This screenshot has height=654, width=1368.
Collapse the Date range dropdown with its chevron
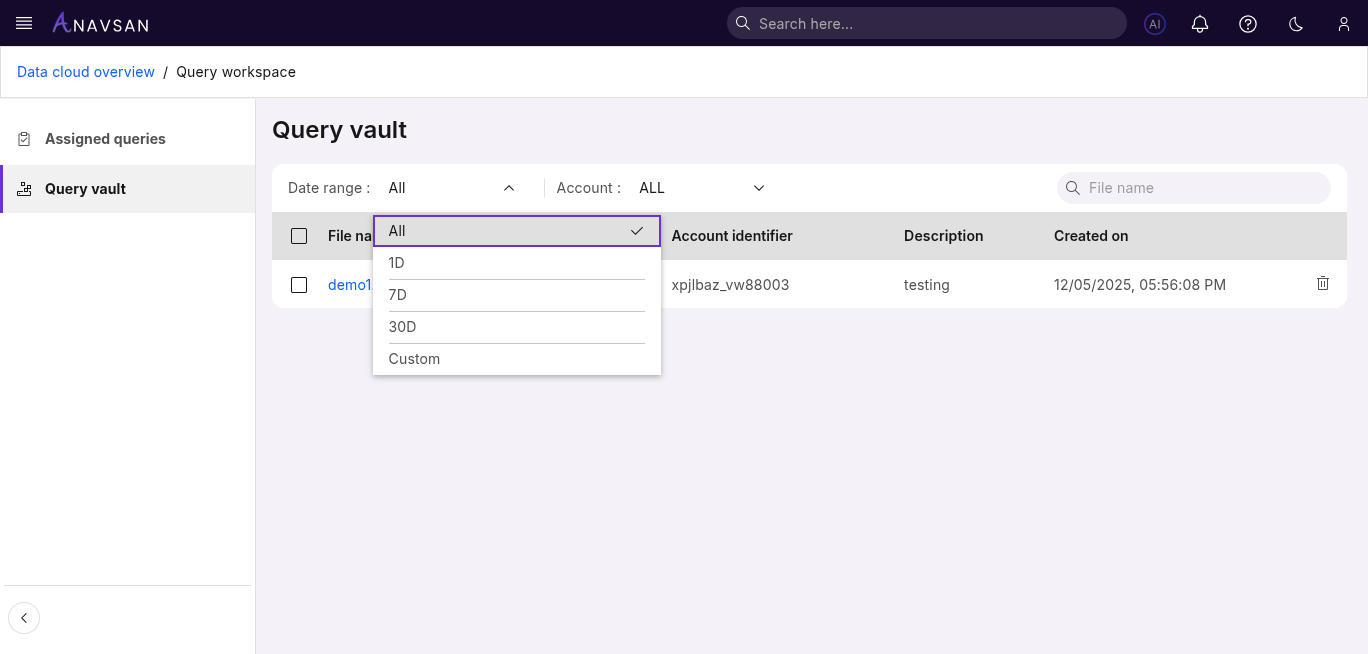click(509, 187)
